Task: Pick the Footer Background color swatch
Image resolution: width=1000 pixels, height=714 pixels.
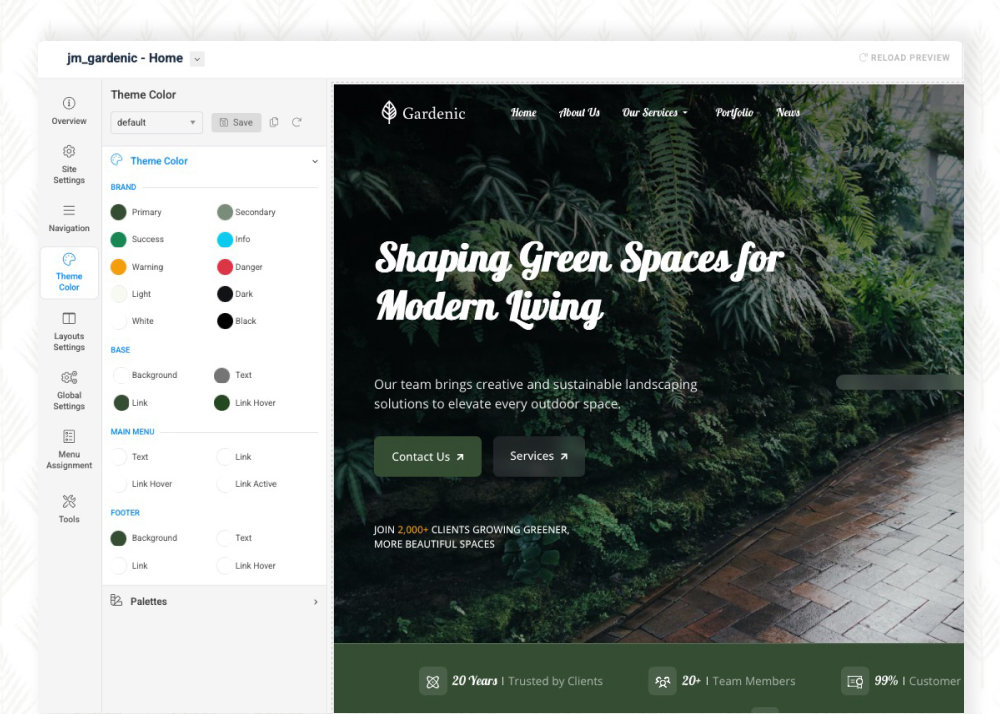Action: click(x=119, y=539)
